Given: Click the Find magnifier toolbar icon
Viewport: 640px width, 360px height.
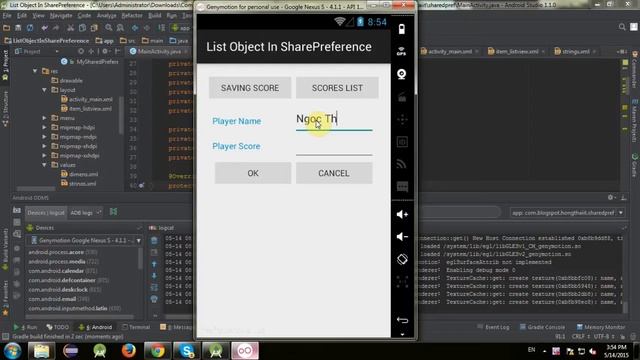Looking at the screenshot, I should 109,28.
